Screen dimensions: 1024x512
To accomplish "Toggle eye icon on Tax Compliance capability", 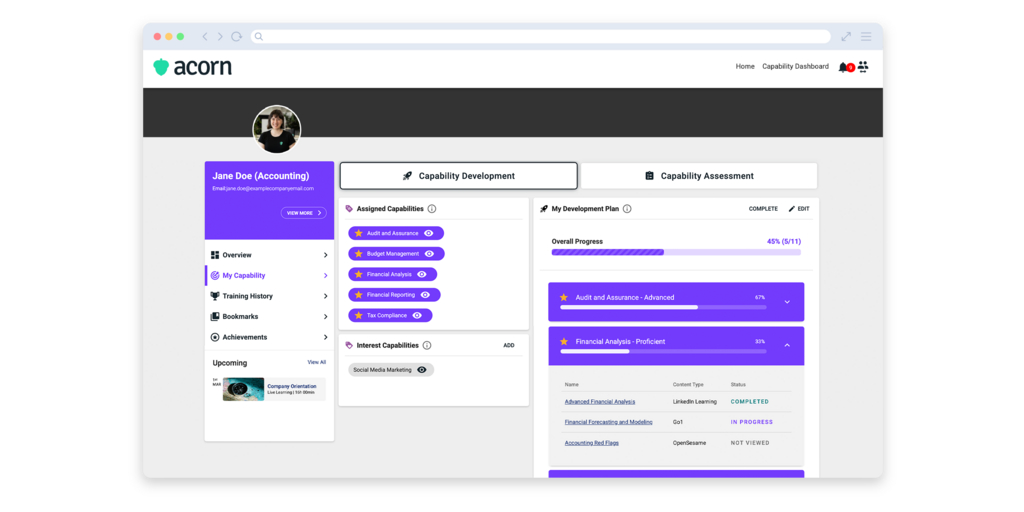I will pyautogui.click(x=417, y=315).
